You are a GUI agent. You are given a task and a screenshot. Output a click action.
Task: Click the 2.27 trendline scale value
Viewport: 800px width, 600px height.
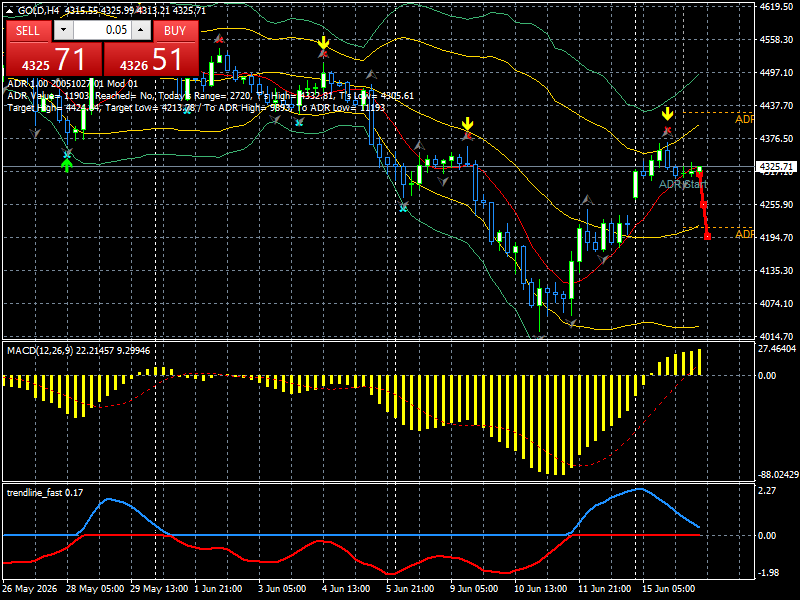pos(767,490)
